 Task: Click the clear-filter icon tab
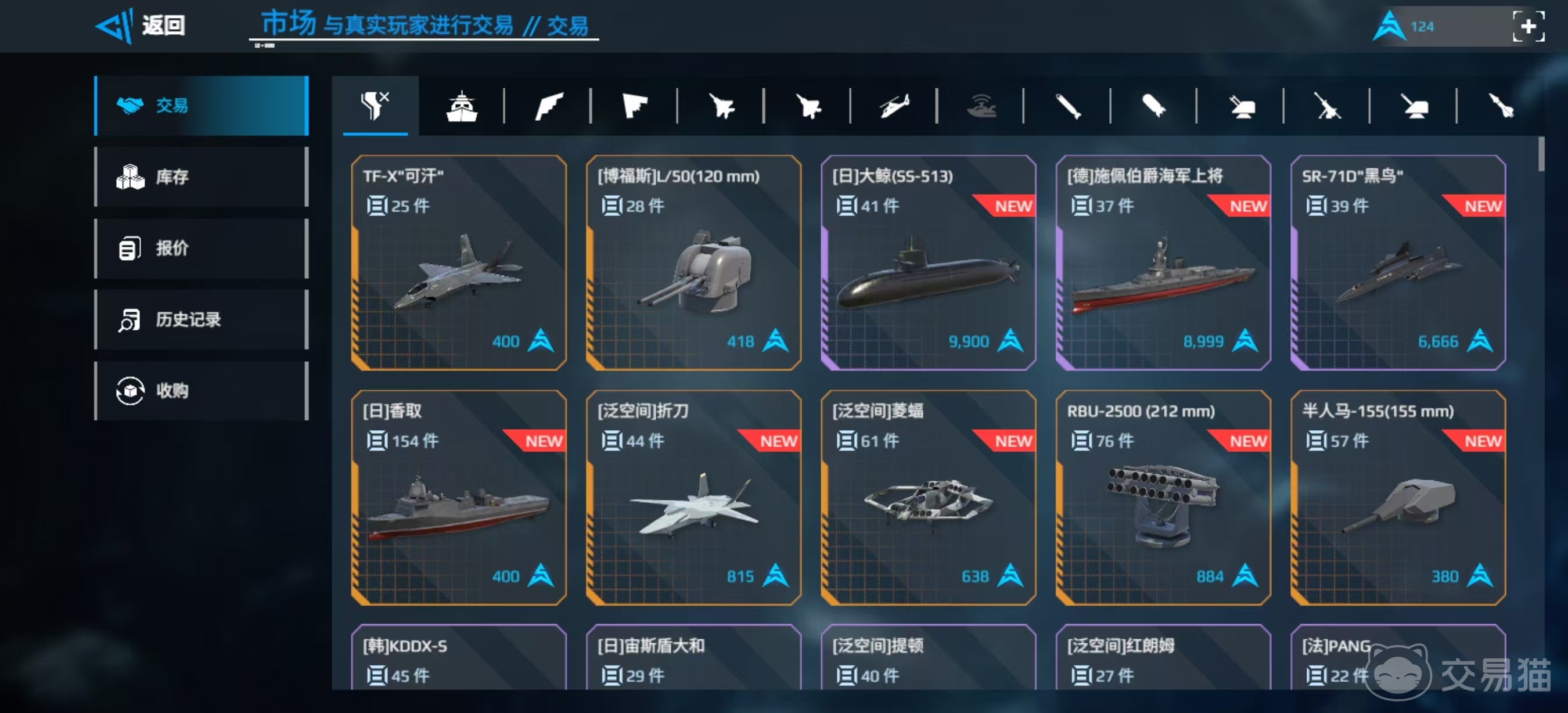(375, 106)
